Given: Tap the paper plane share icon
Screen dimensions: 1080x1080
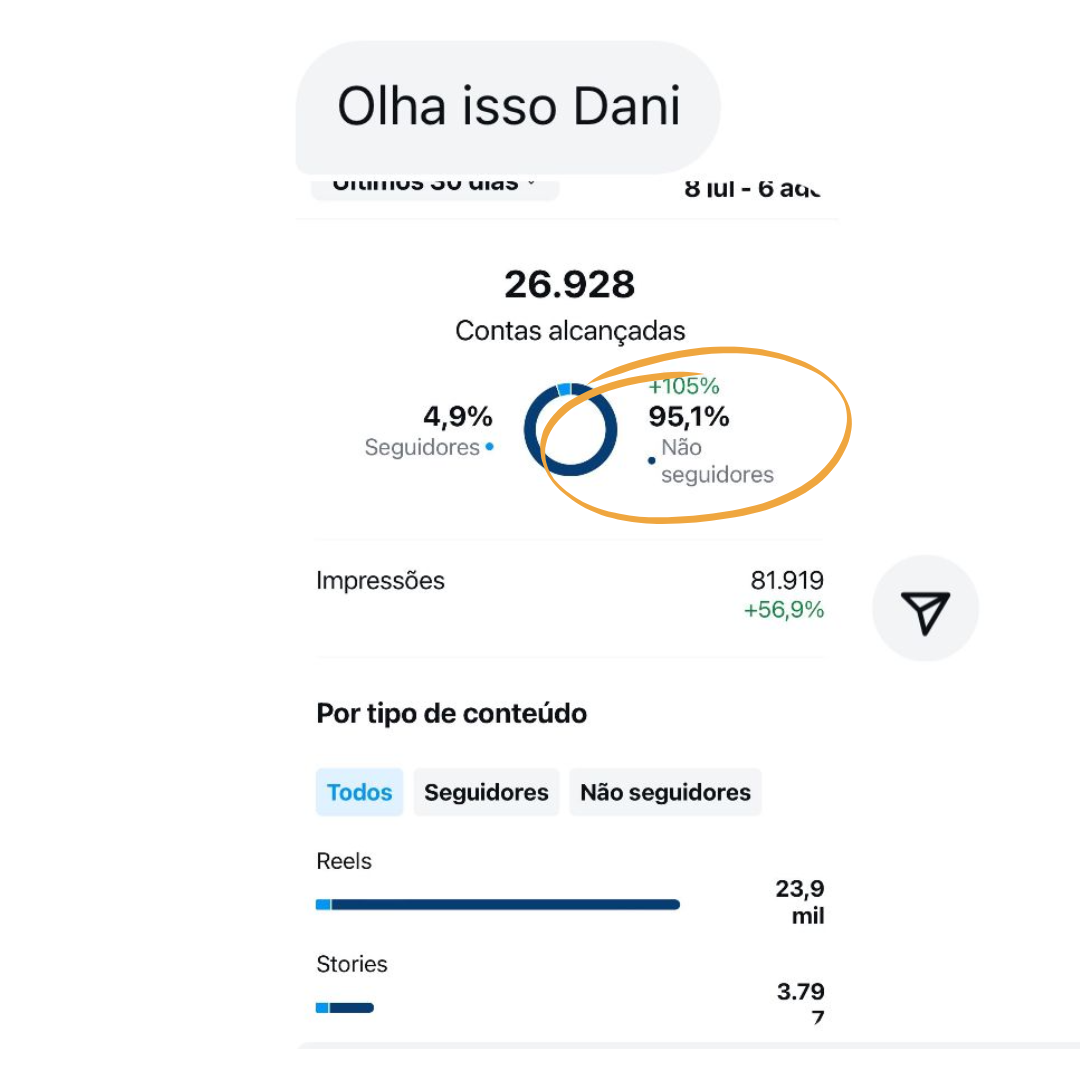Looking at the screenshot, I should (925, 609).
